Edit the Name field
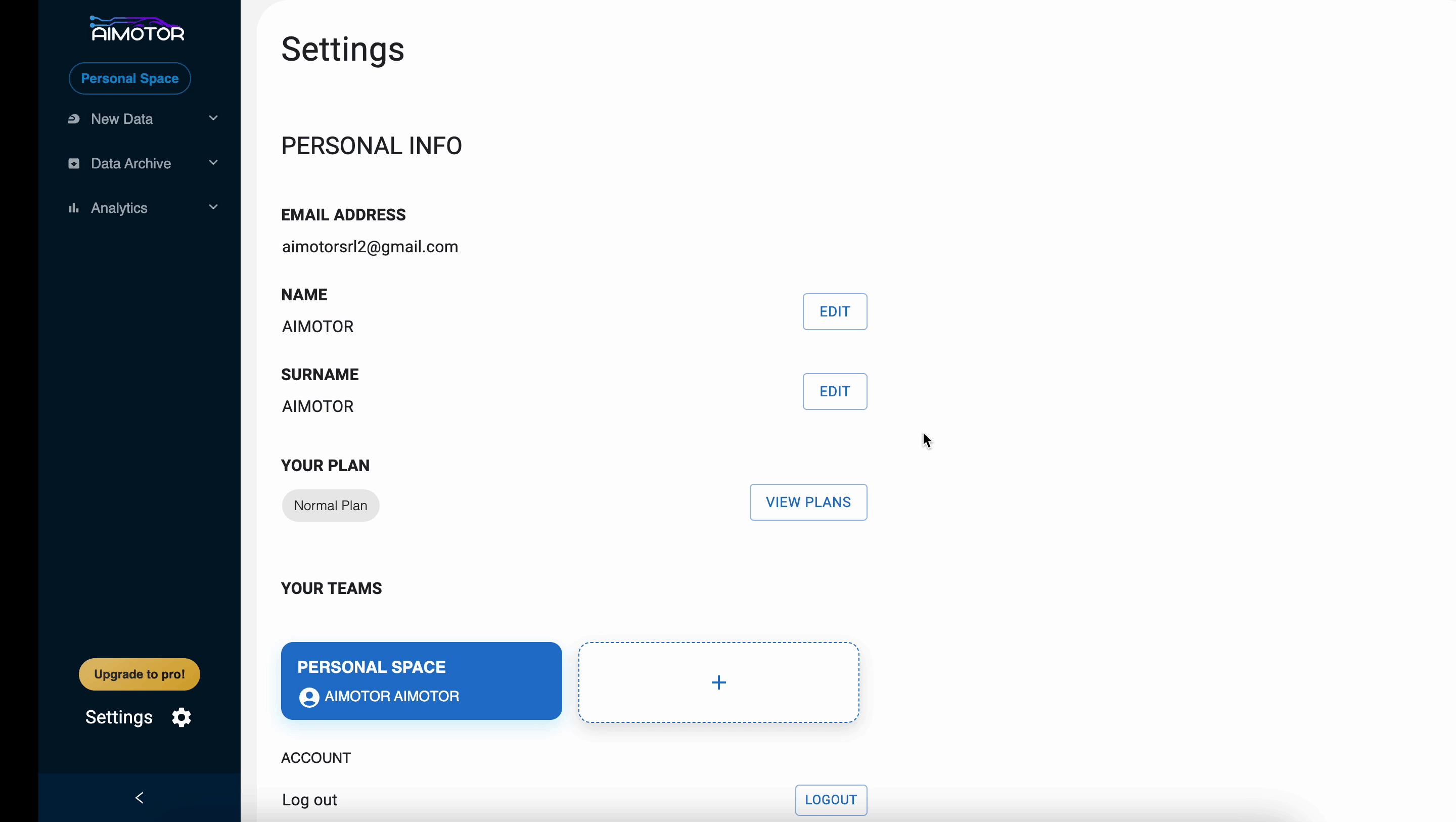The width and height of the screenshot is (1456, 822). (x=834, y=311)
